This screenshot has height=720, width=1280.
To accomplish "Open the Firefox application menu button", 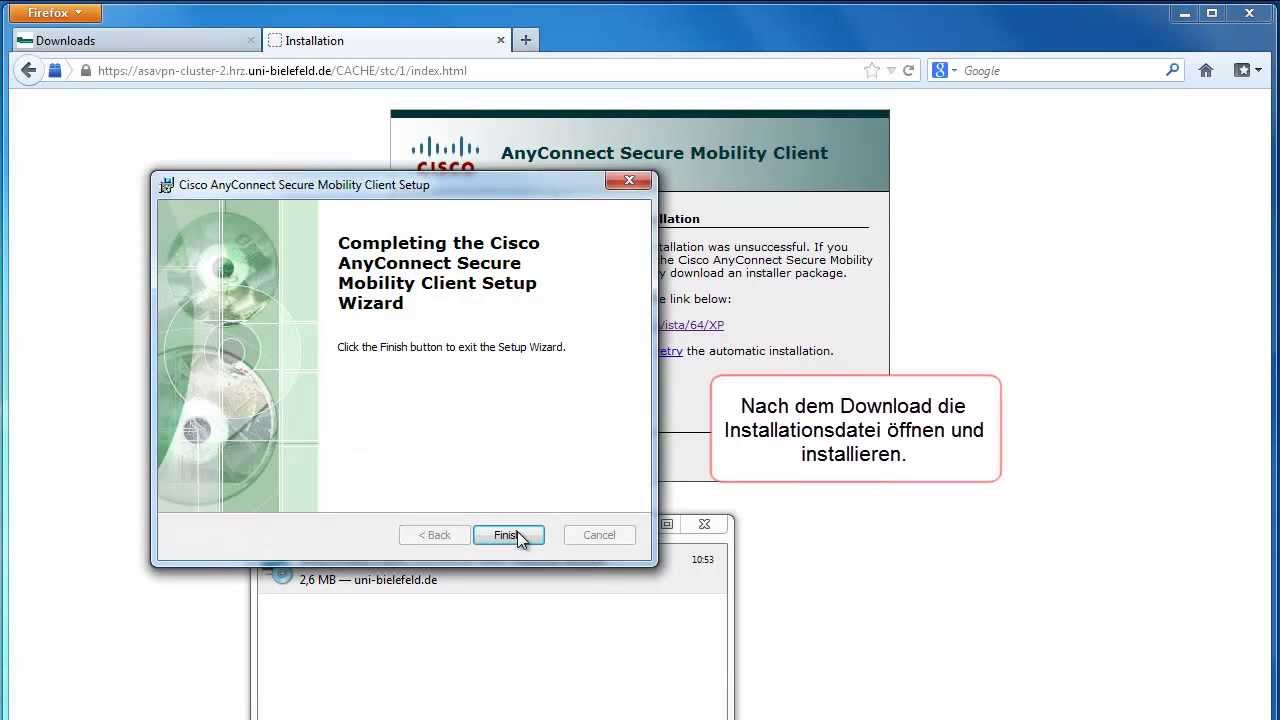I will click(56, 13).
